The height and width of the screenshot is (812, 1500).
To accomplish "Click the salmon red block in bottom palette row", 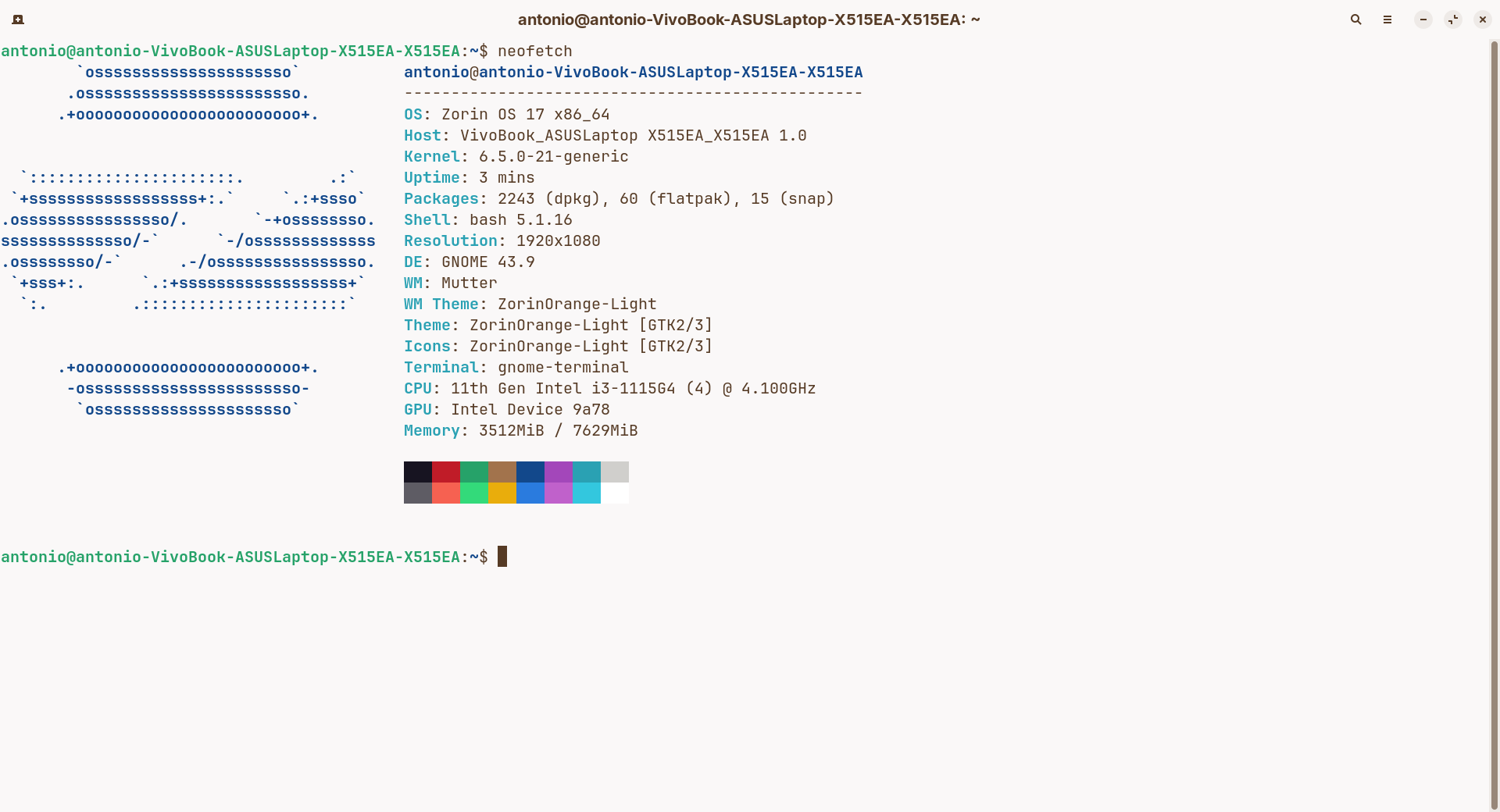I will (x=446, y=493).
